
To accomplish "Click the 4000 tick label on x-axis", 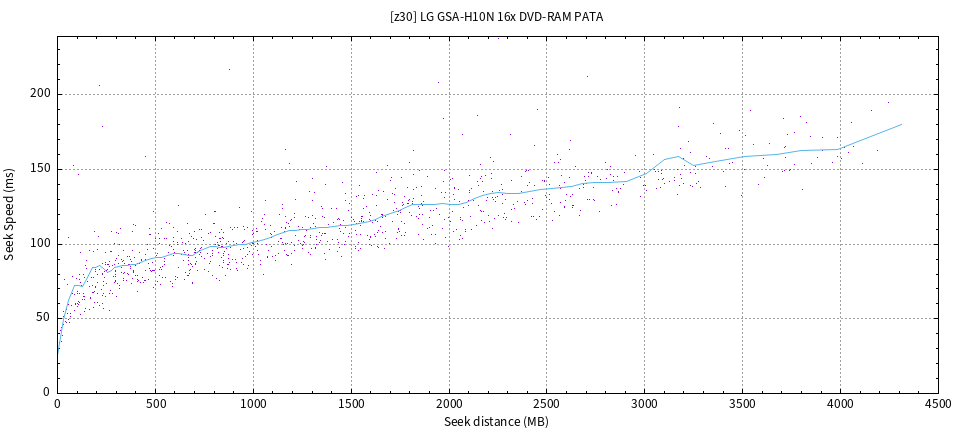I will pos(840,405).
